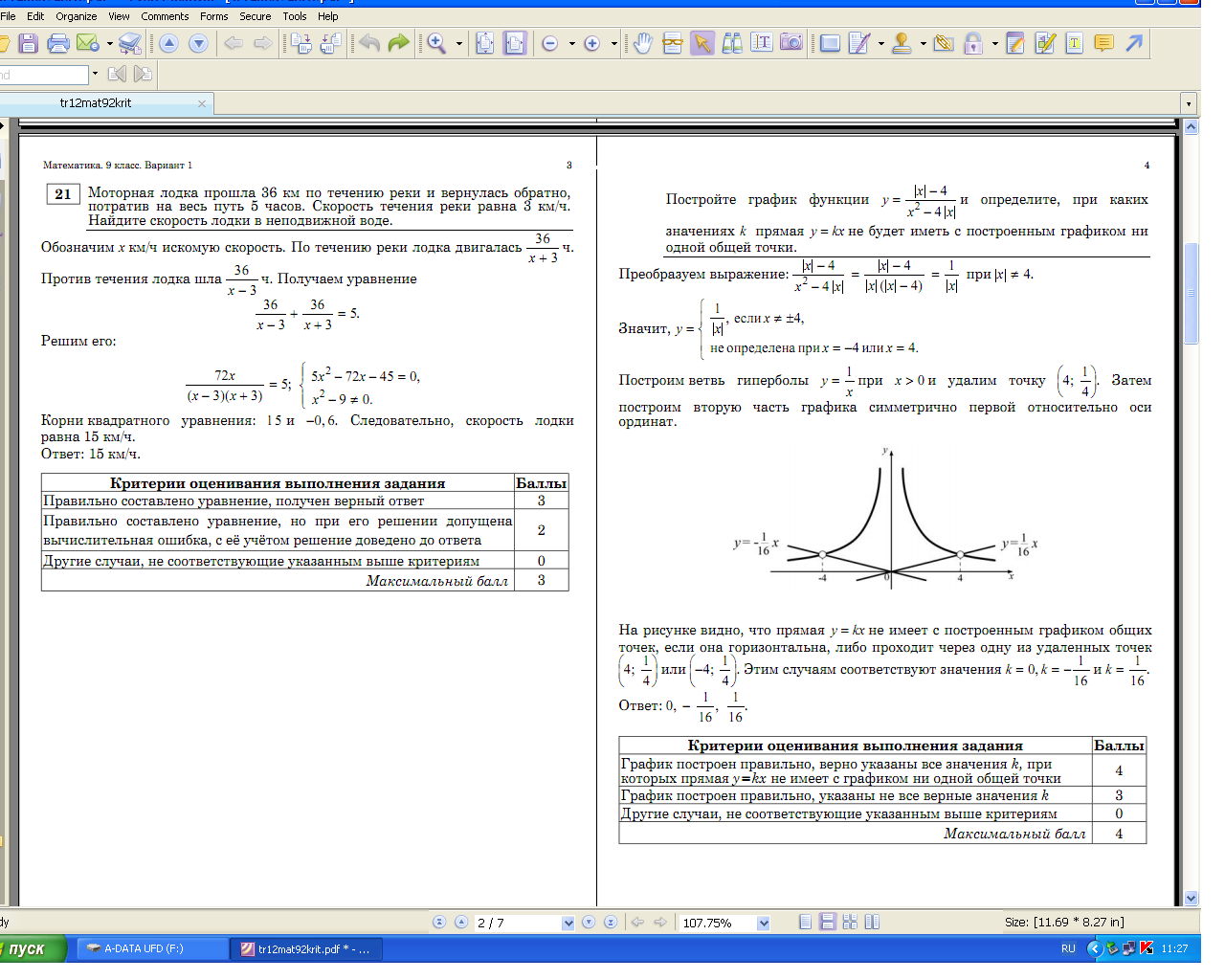
Task: Click the Scan to PDF icon
Action: (x=130, y=43)
